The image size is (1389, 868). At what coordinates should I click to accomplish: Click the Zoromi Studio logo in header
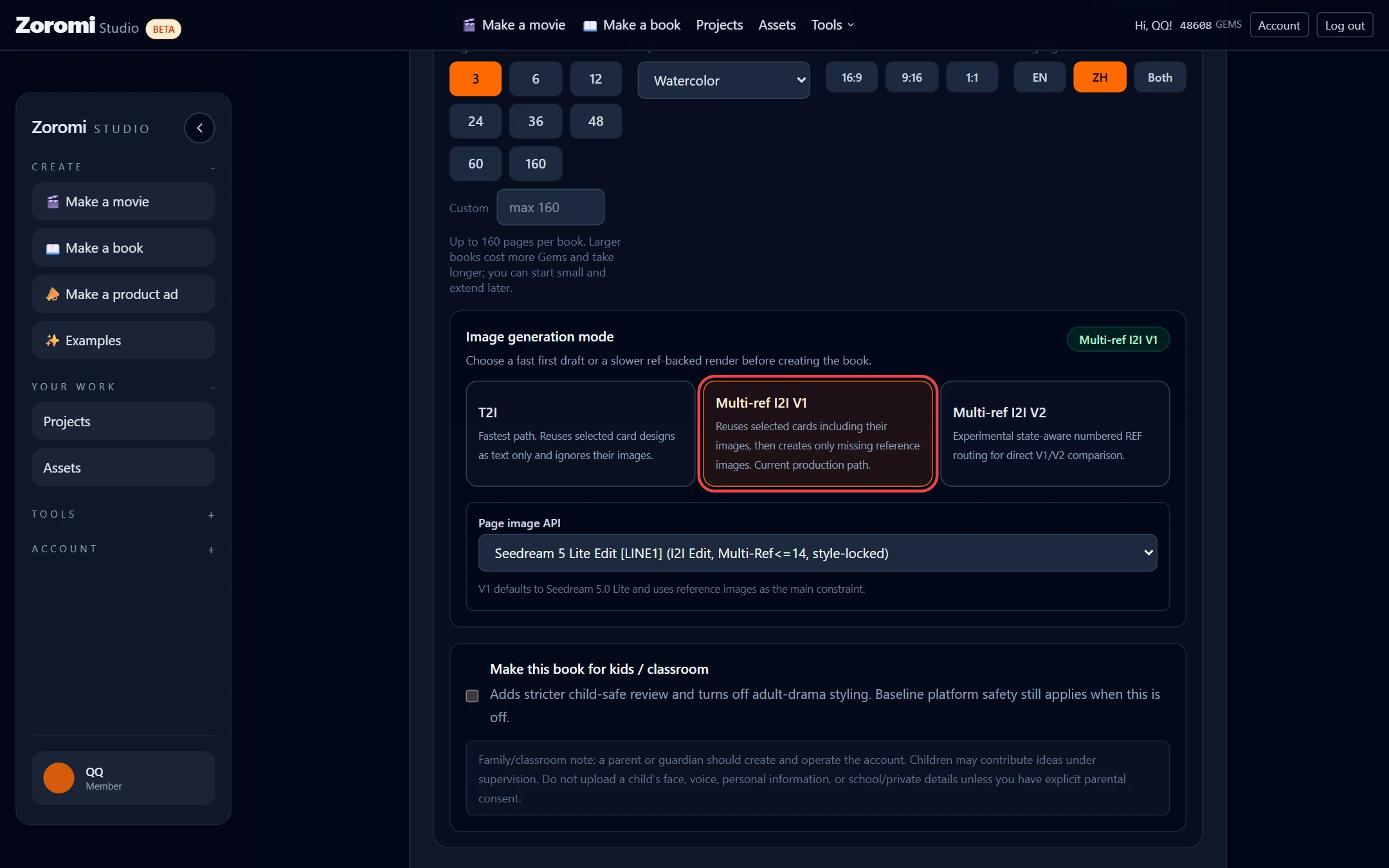[x=77, y=26]
